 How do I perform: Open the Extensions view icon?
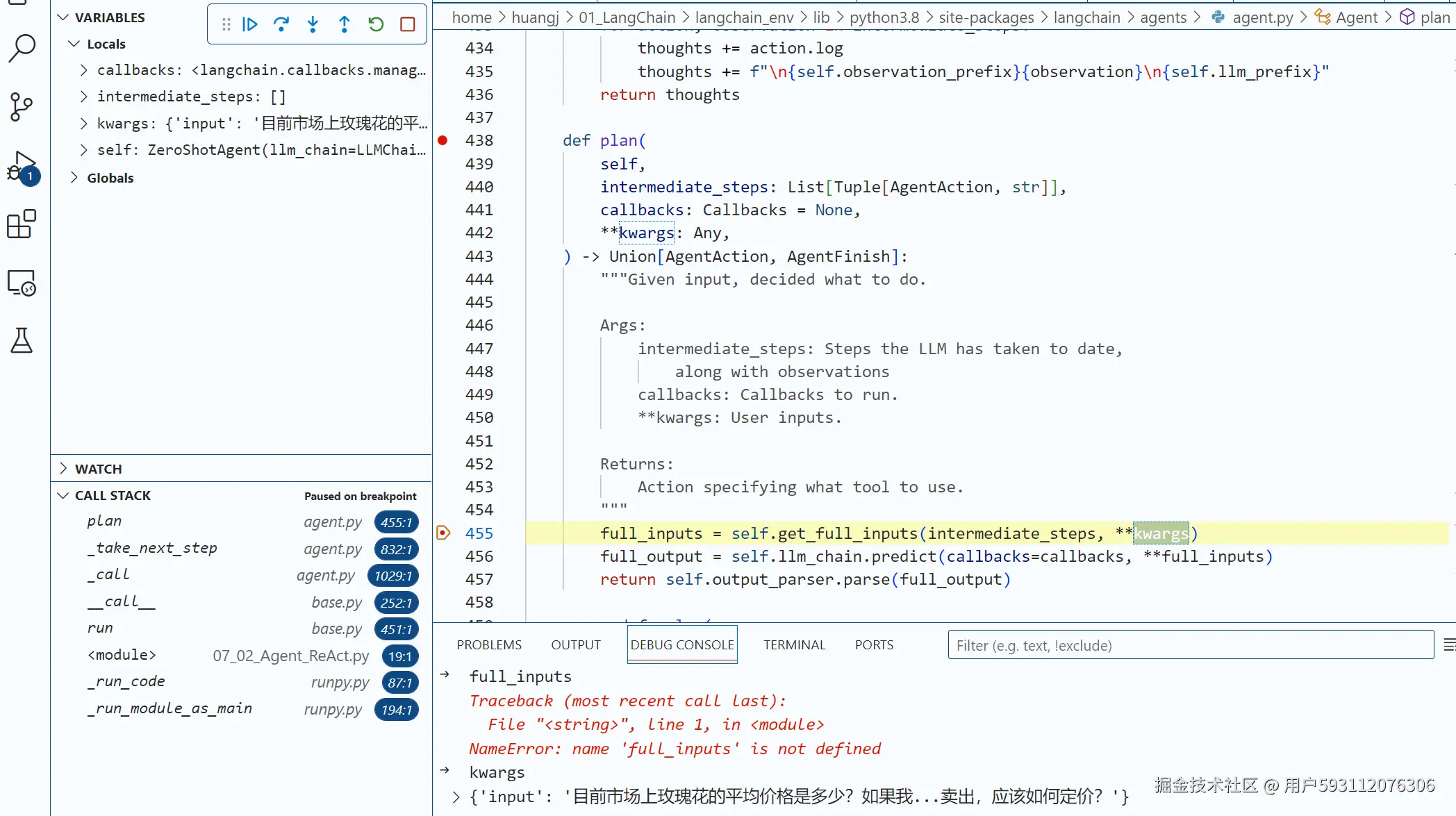[x=22, y=224]
